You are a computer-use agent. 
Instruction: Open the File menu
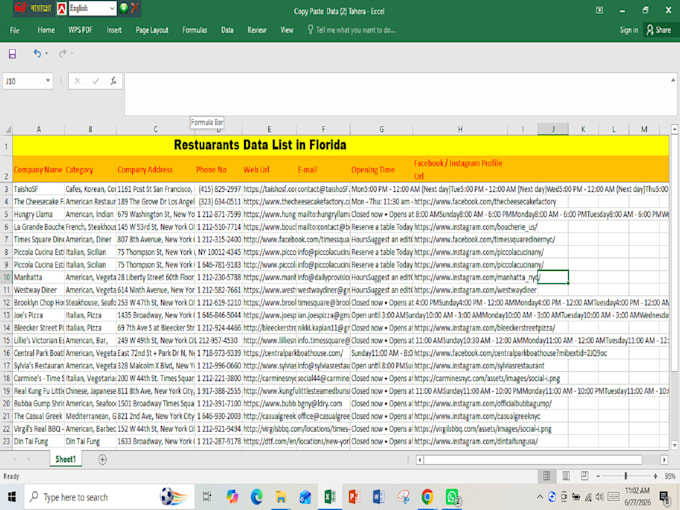(x=15, y=30)
